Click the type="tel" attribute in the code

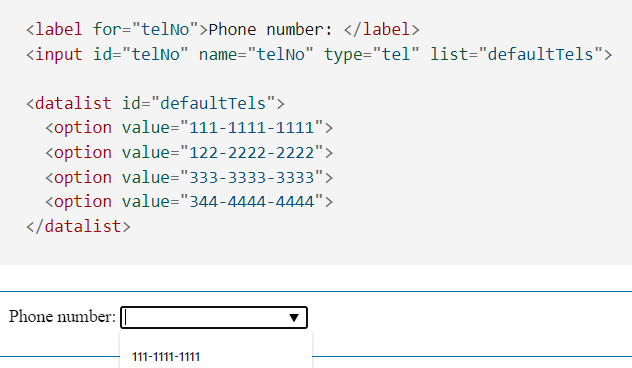tap(372, 54)
